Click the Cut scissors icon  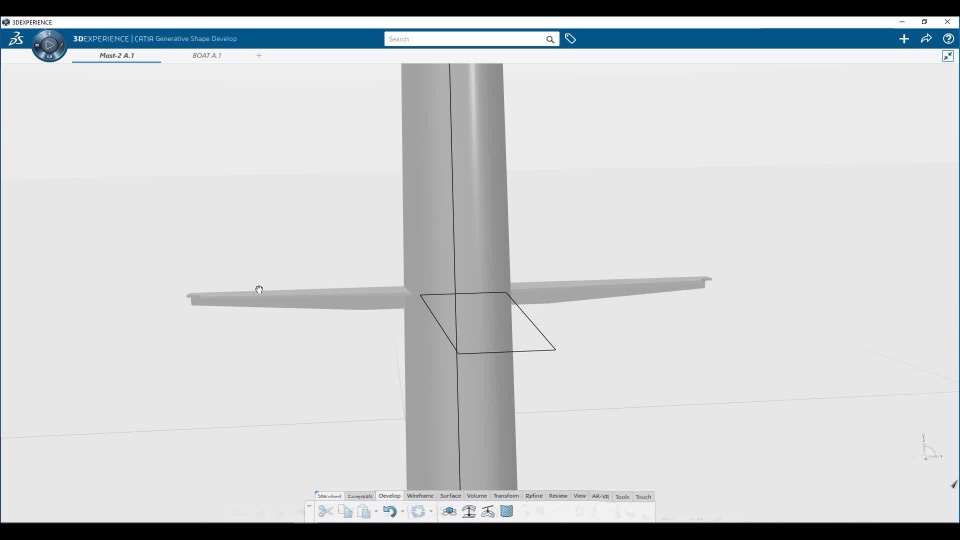click(326, 511)
